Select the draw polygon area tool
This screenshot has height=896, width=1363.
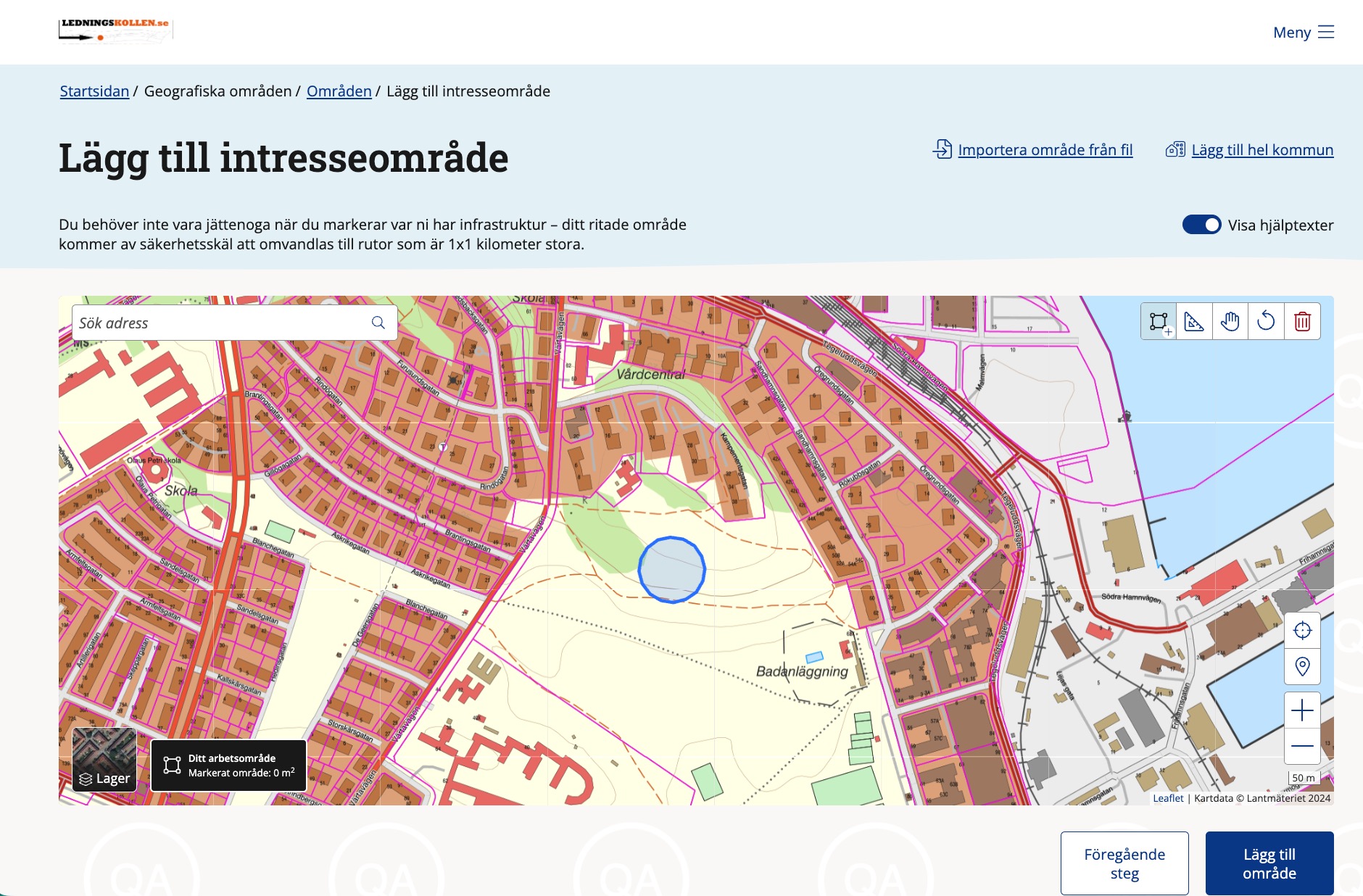1159,321
